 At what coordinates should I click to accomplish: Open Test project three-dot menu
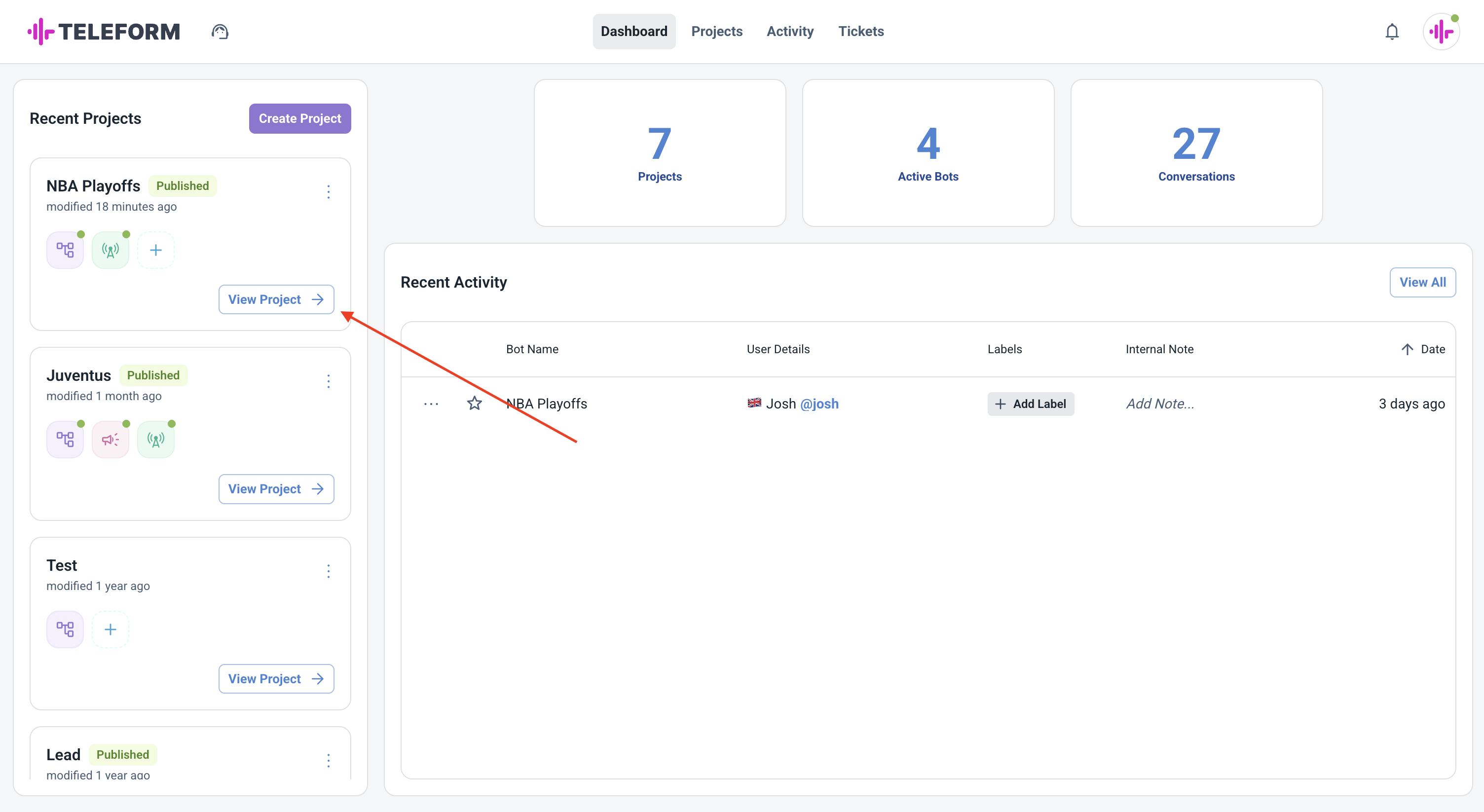(x=329, y=571)
